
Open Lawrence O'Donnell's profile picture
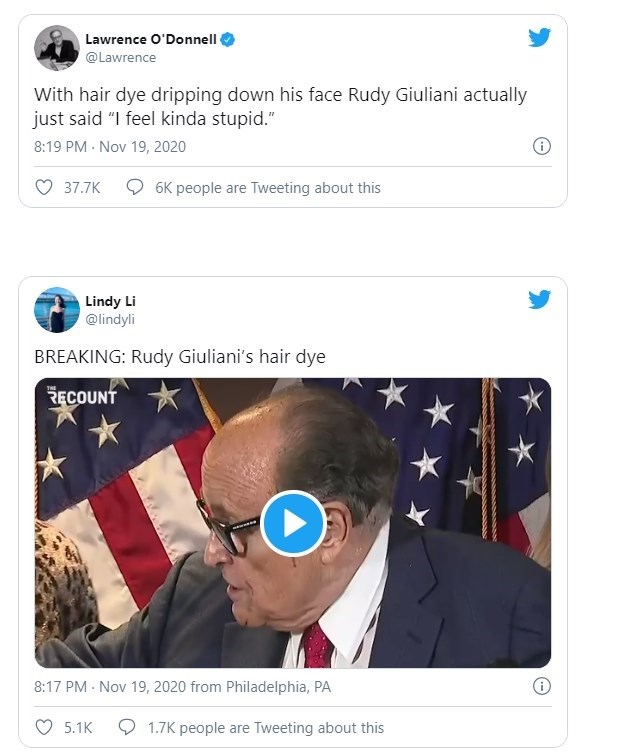pos(57,48)
